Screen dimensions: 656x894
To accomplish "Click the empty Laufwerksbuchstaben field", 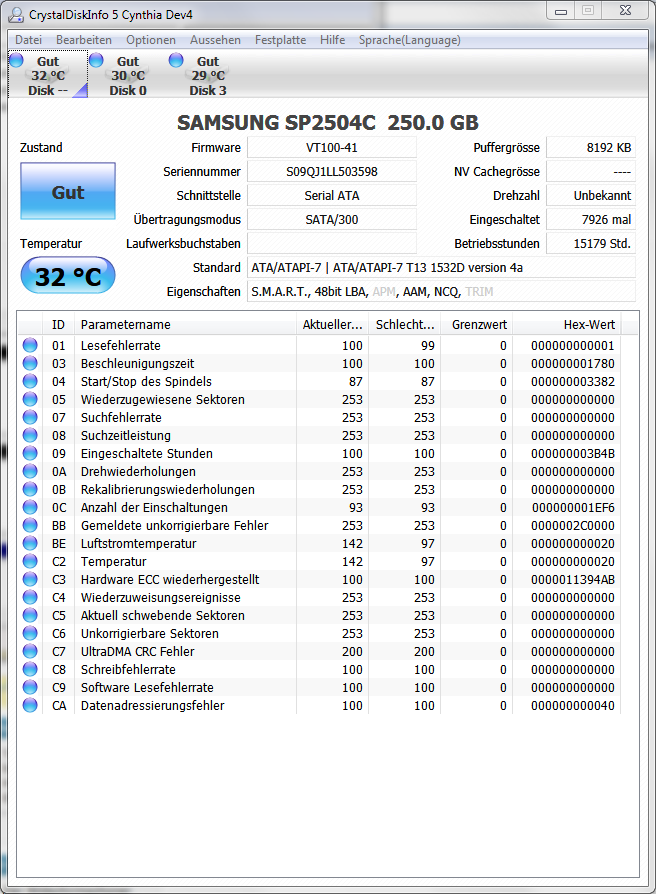I will pyautogui.click(x=332, y=243).
